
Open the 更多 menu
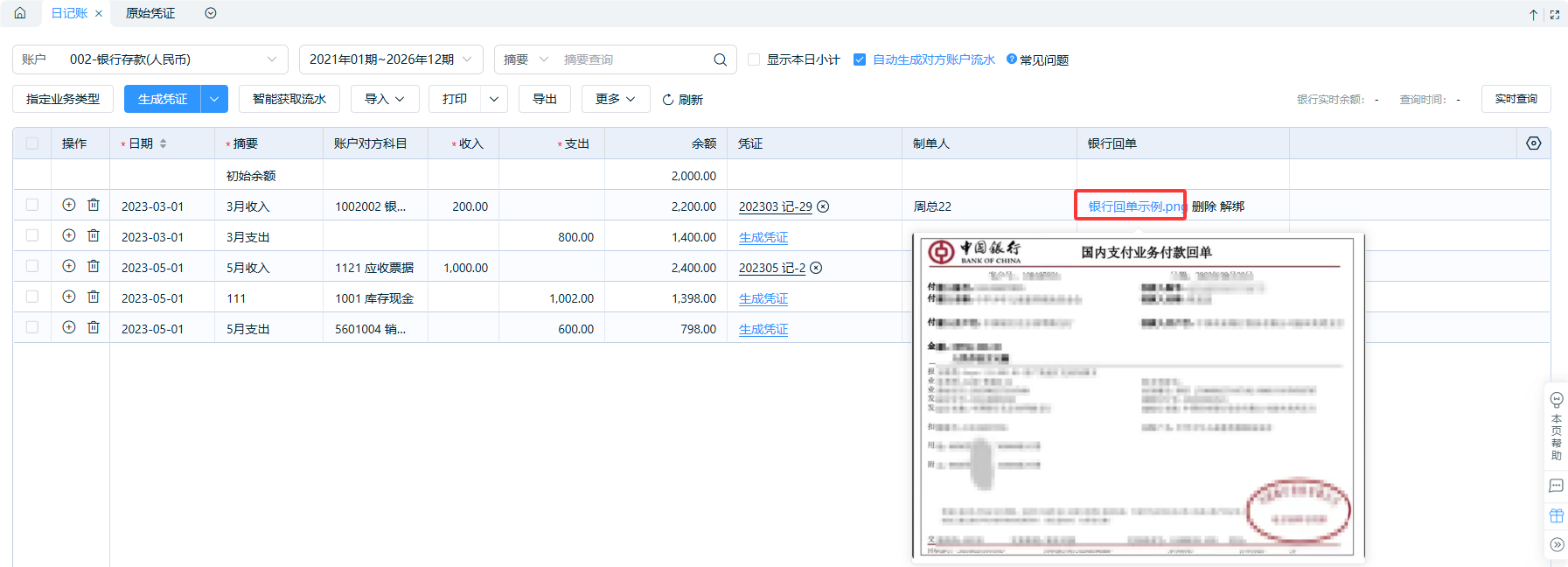(615, 99)
